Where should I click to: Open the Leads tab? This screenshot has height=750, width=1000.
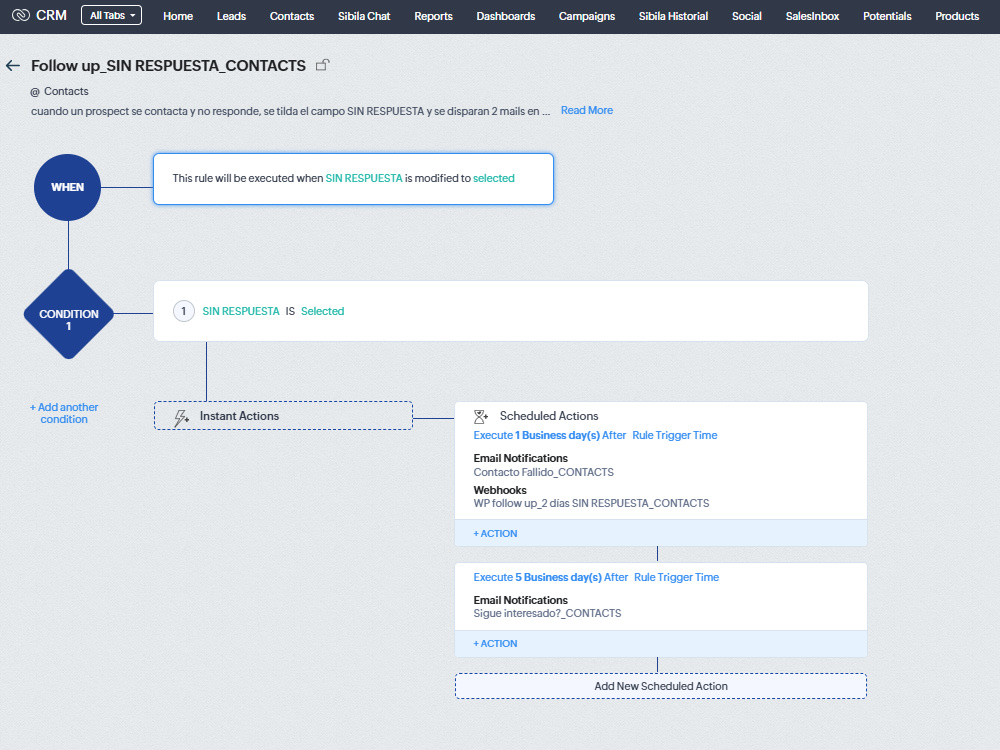point(231,16)
